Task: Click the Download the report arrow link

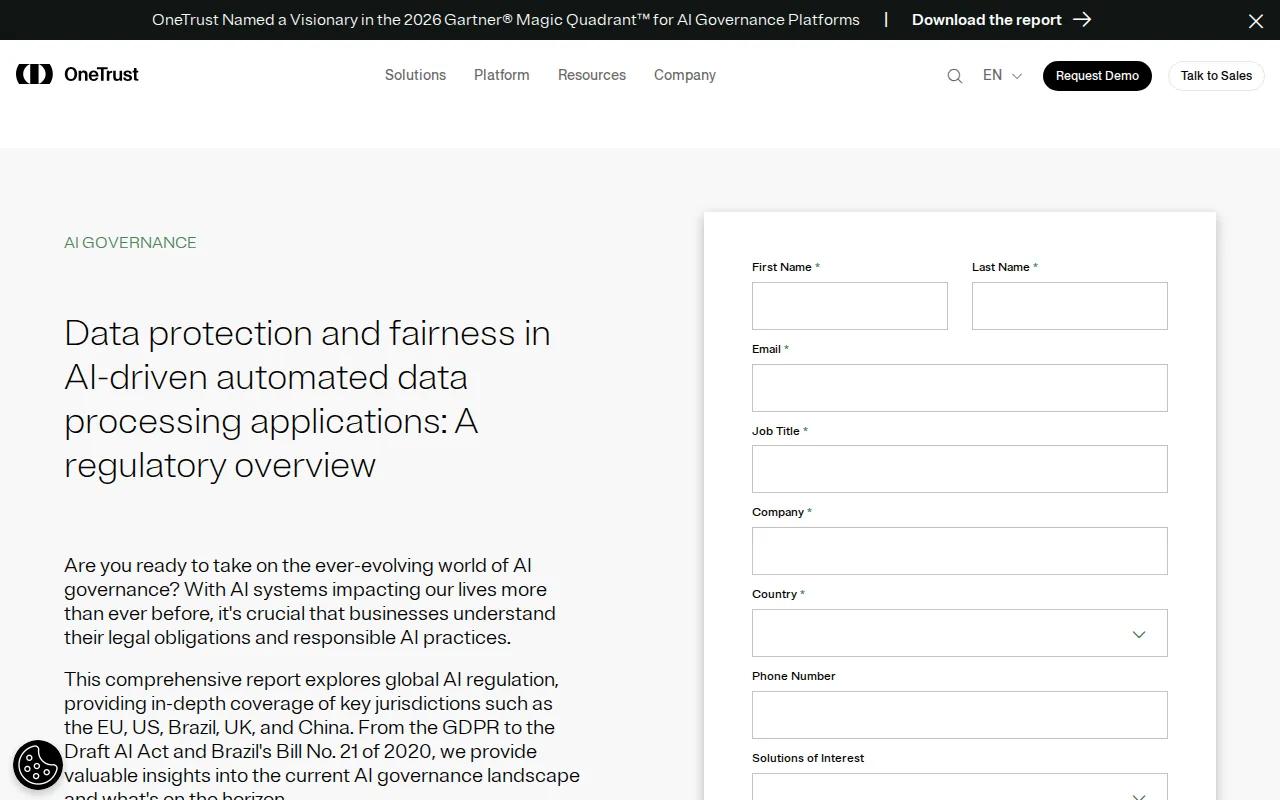Action: pyautogui.click(x=1001, y=19)
